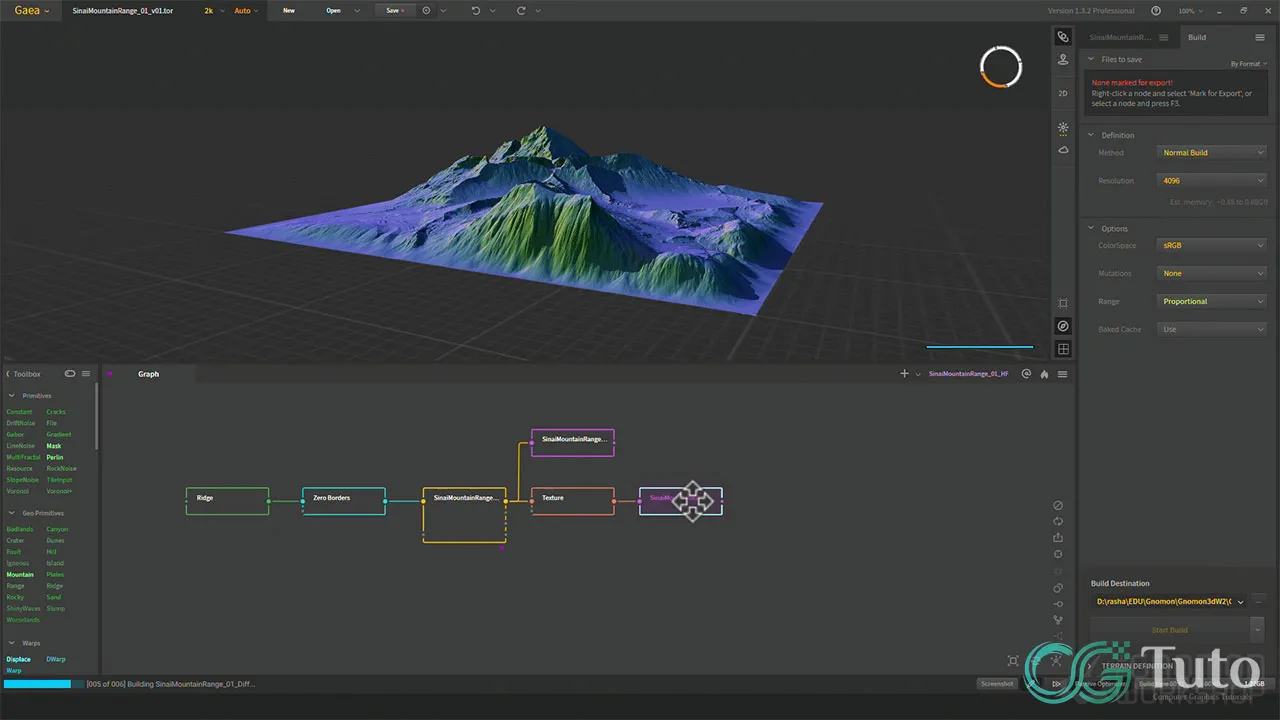The height and width of the screenshot is (720, 1280).
Task: Open the Method dropdown showing Normal Build
Action: click(x=1211, y=152)
